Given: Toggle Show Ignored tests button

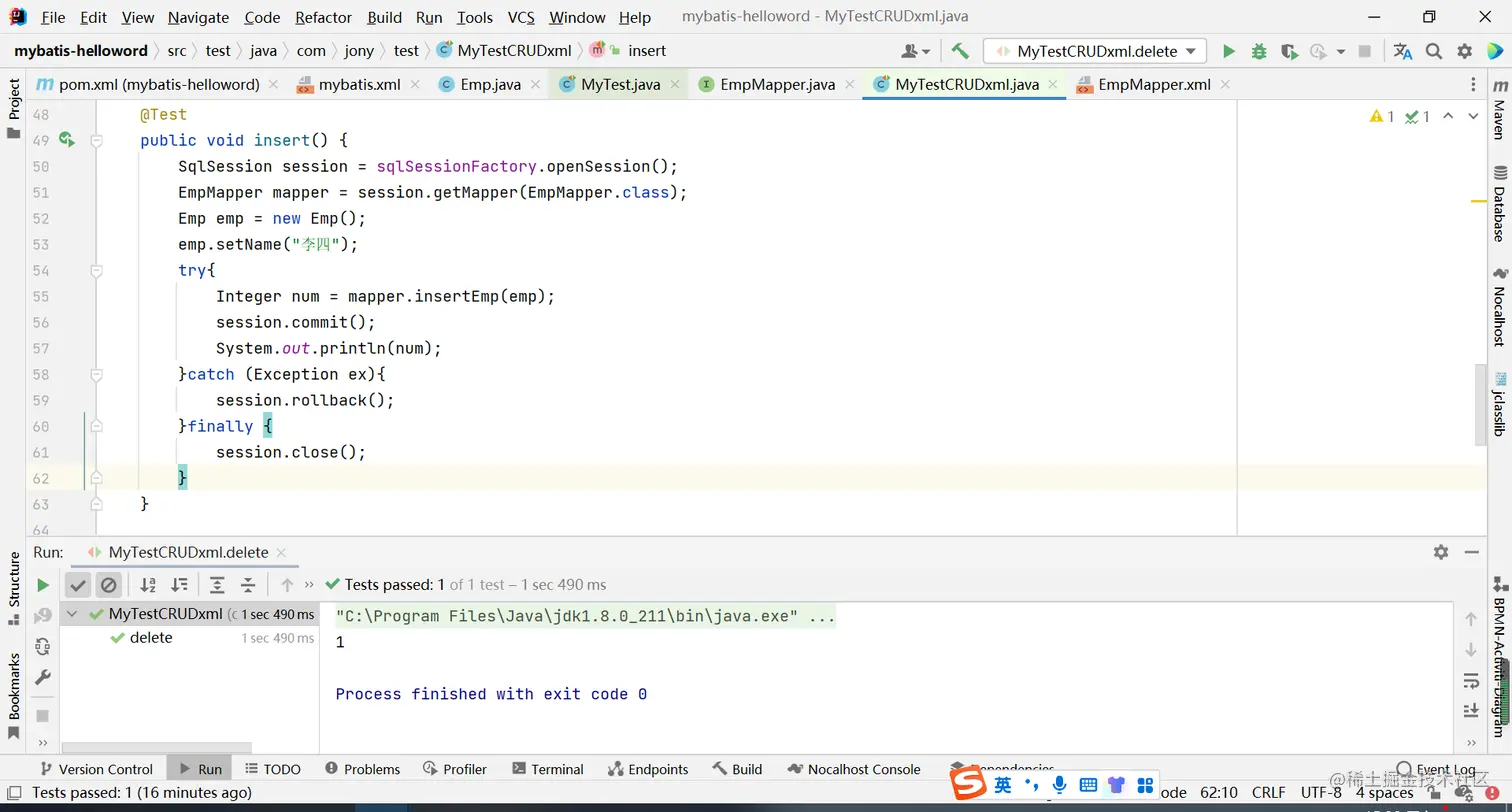Looking at the screenshot, I should point(109,585).
